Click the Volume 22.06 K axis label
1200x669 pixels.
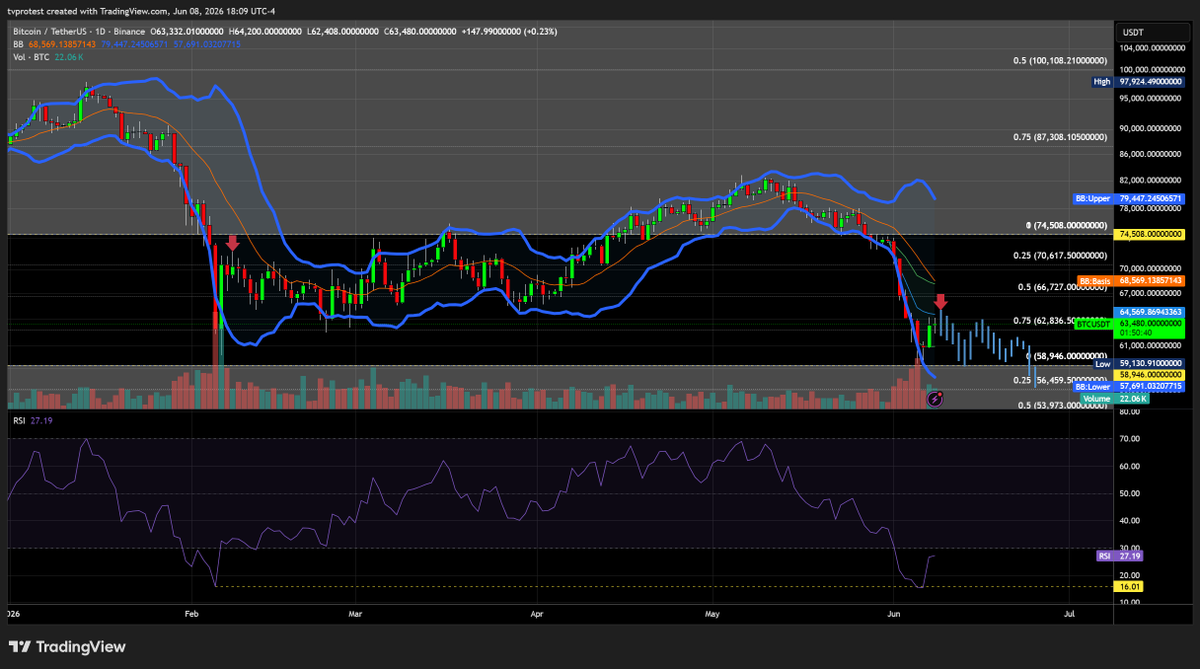[1114, 398]
